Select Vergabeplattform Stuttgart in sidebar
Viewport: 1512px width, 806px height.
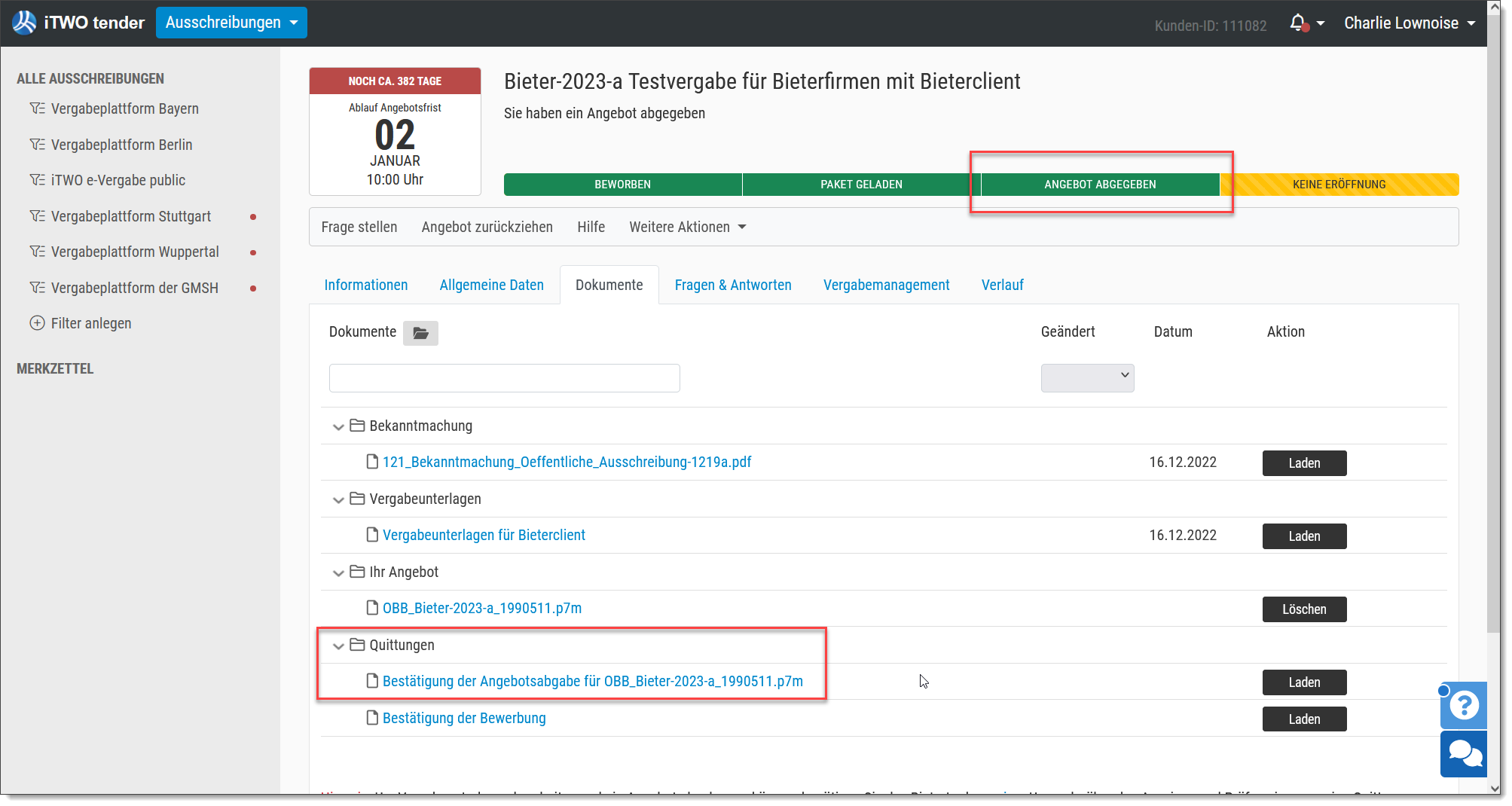click(131, 216)
